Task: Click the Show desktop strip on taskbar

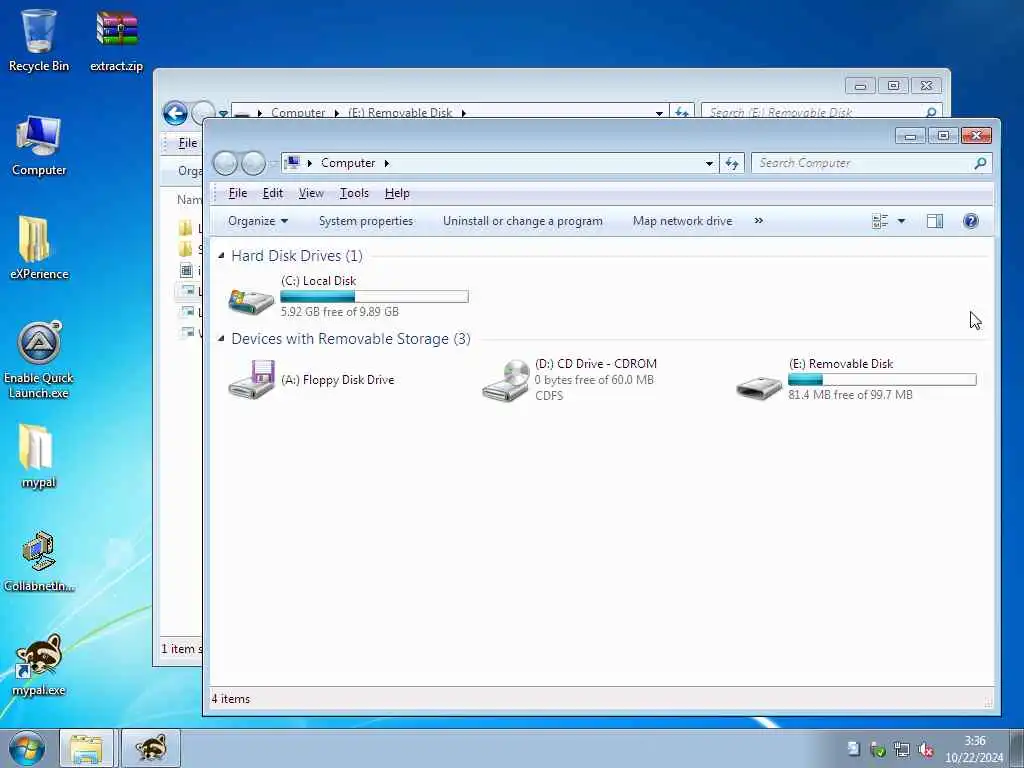Action: click(1017, 748)
